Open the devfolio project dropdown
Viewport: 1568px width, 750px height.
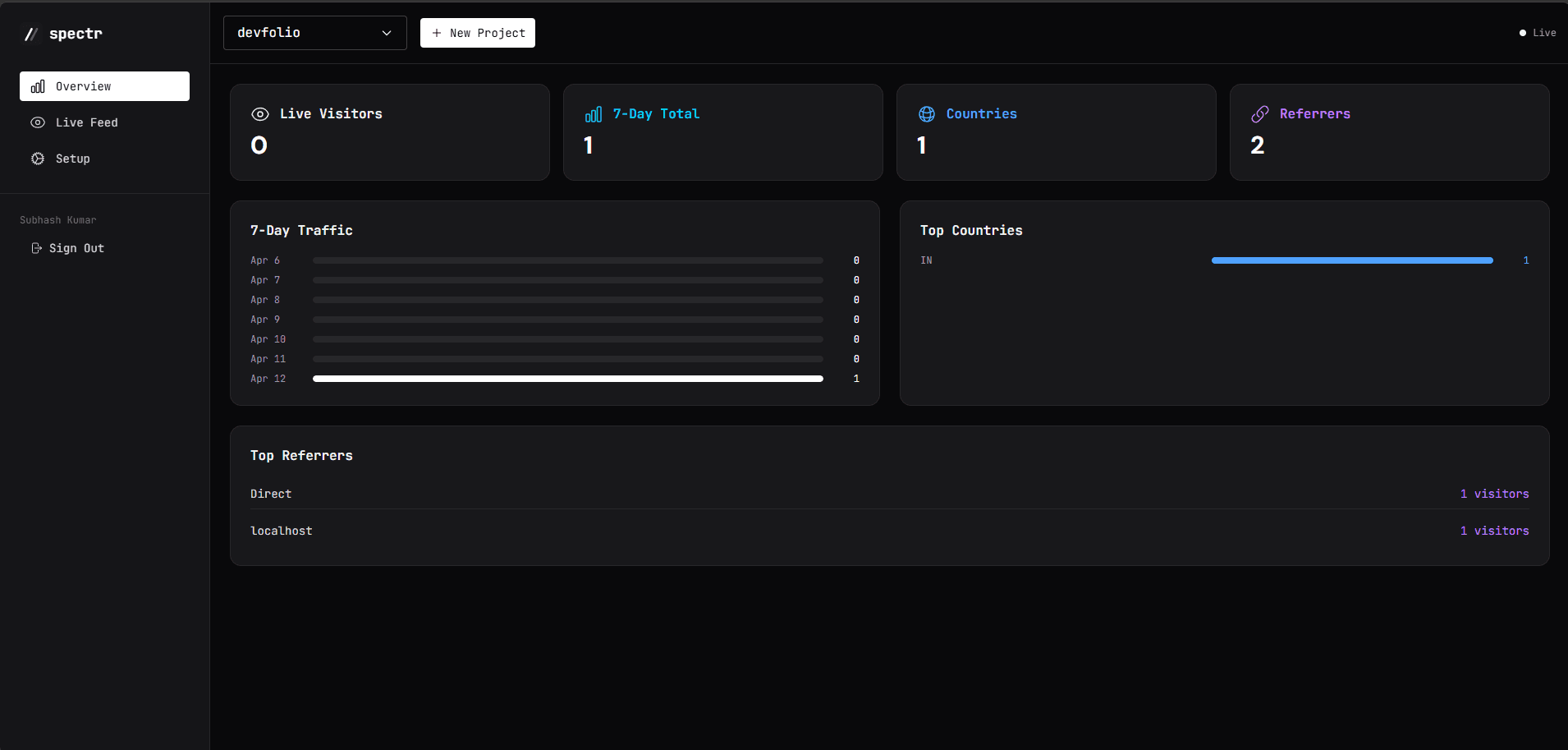(315, 33)
